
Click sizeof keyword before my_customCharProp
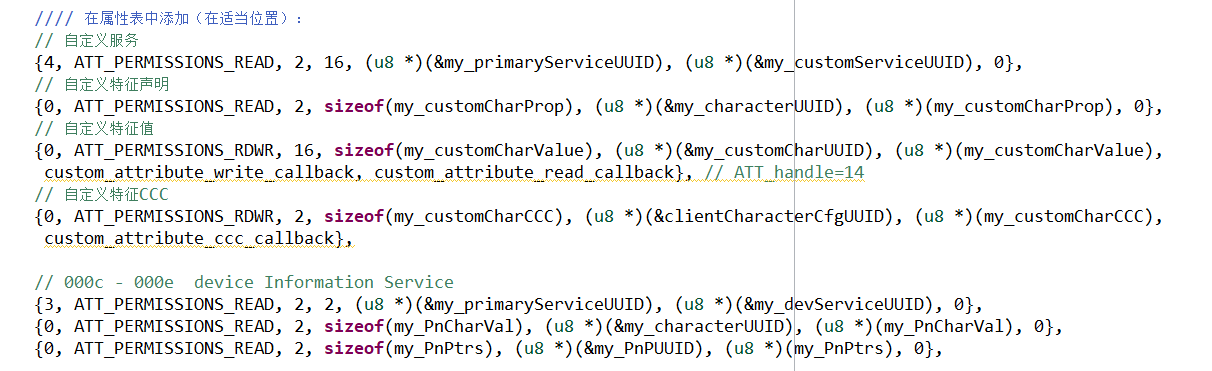click(x=354, y=106)
